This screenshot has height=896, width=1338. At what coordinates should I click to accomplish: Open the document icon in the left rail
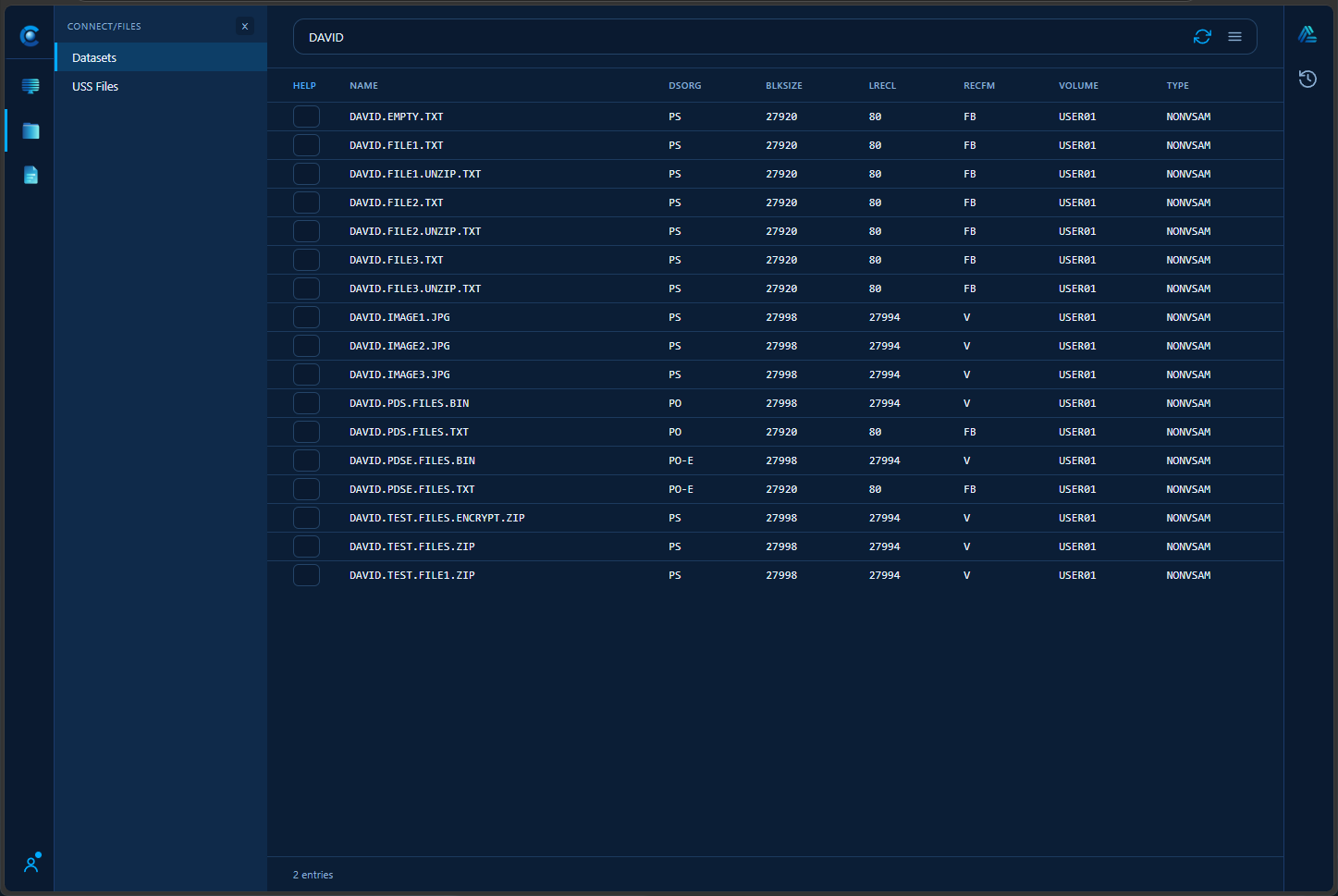[x=31, y=175]
